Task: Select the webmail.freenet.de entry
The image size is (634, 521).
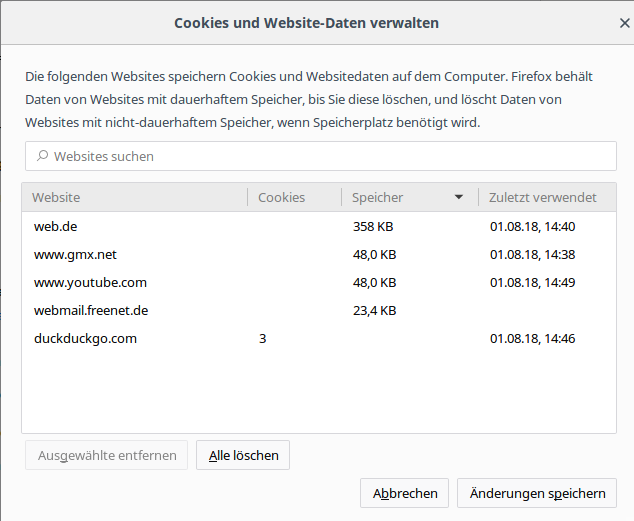Action: [91, 311]
